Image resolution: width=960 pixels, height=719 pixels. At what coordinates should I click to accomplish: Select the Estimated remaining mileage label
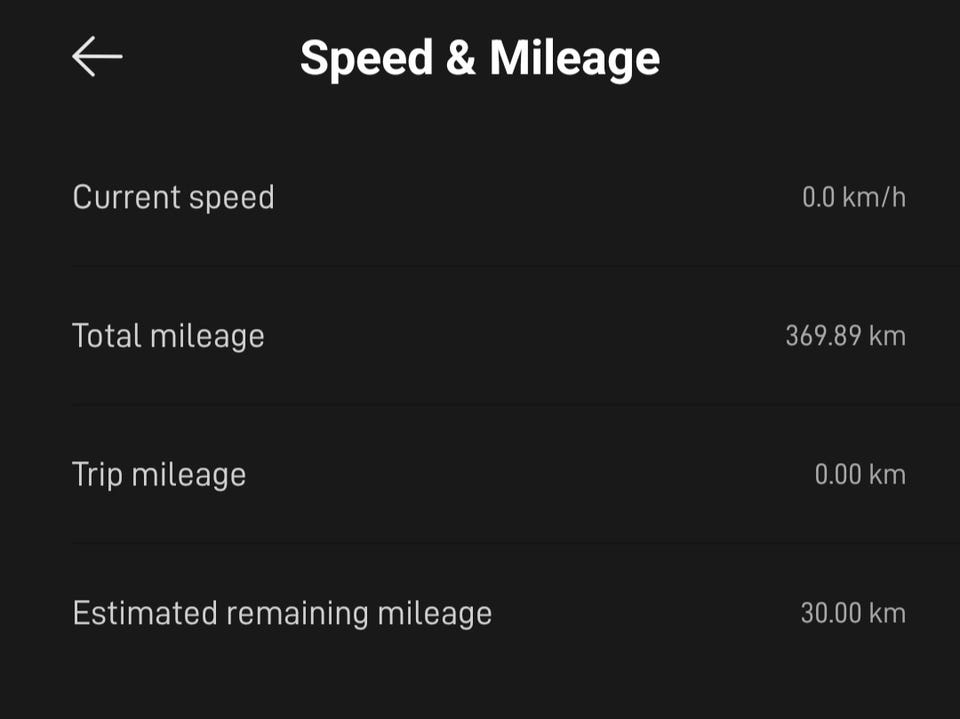tap(282, 612)
